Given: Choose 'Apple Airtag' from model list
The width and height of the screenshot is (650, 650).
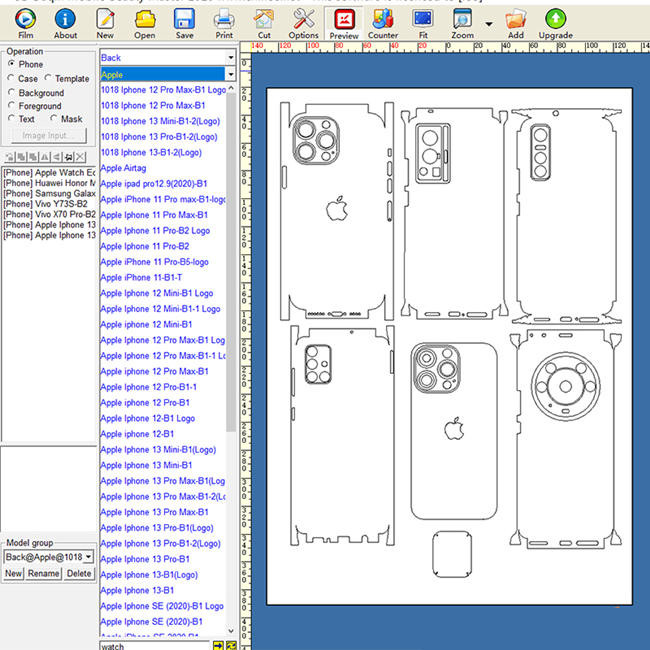Looking at the screenshot, I should (123, 168).
